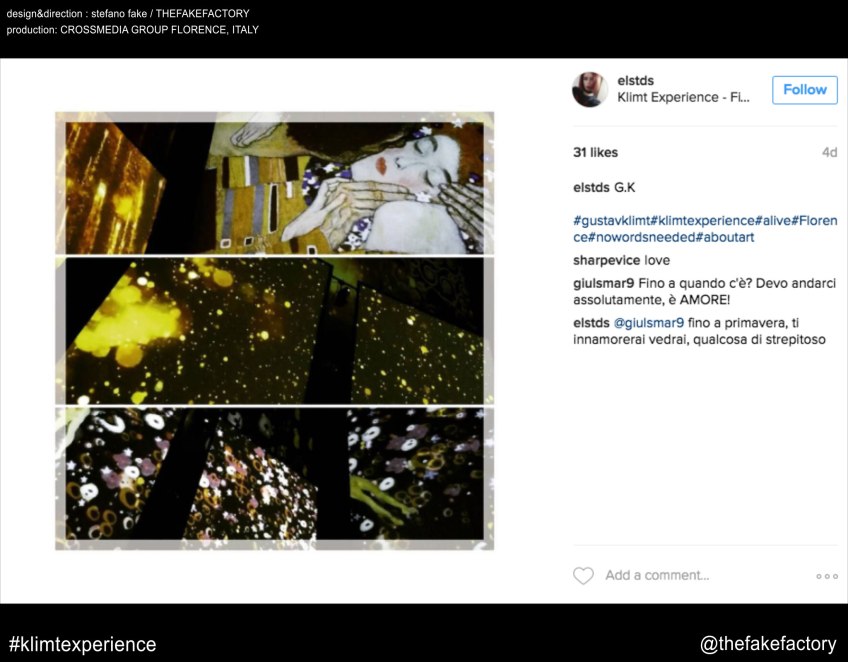848x662 pixels.
Task: Open the #alive hashtag
Action: coord(773,221)
